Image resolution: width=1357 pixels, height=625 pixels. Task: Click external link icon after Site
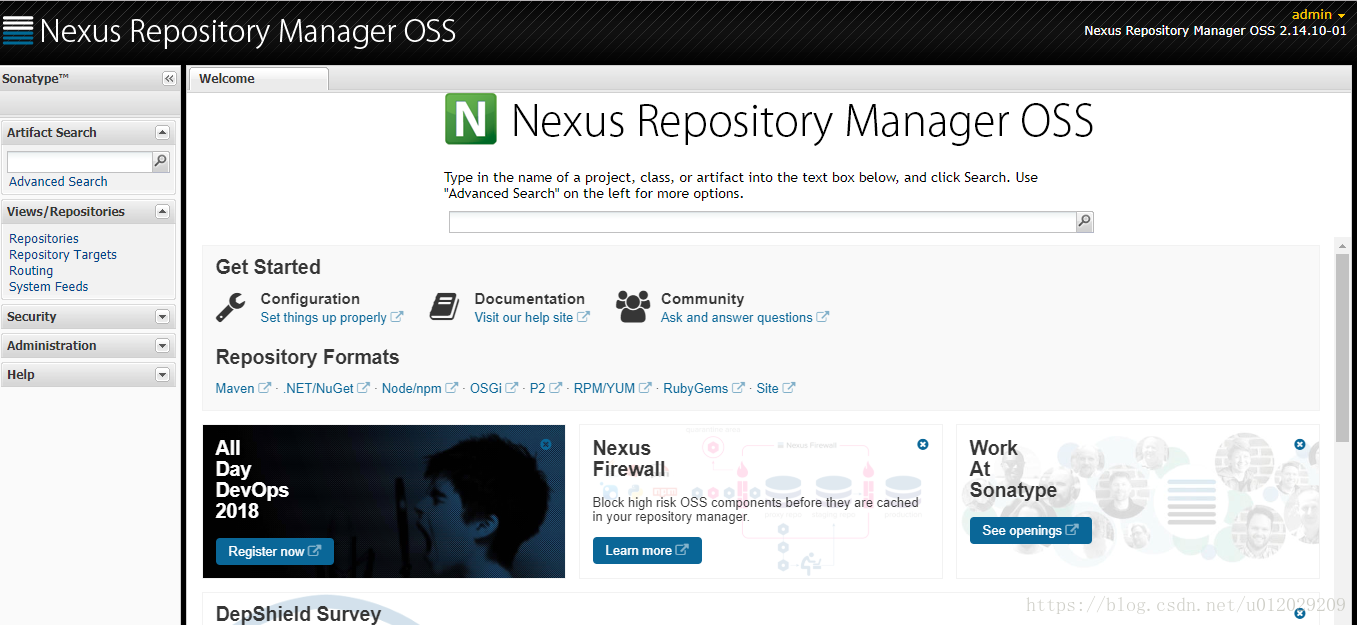coord(789,388)
